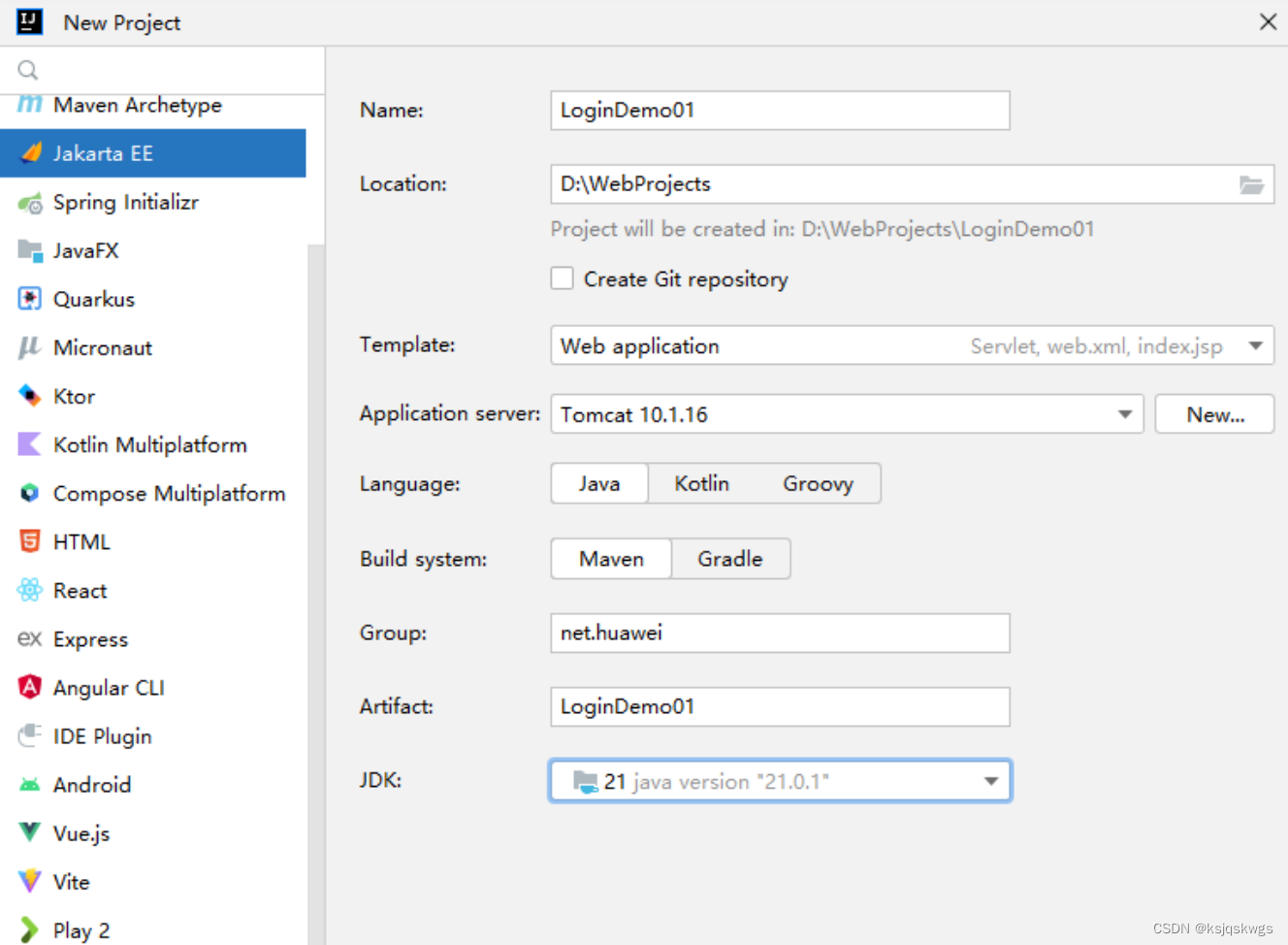1288x945 pixels.
Task: Click the JDK 21 version combo box
Action: coord(780,781)
